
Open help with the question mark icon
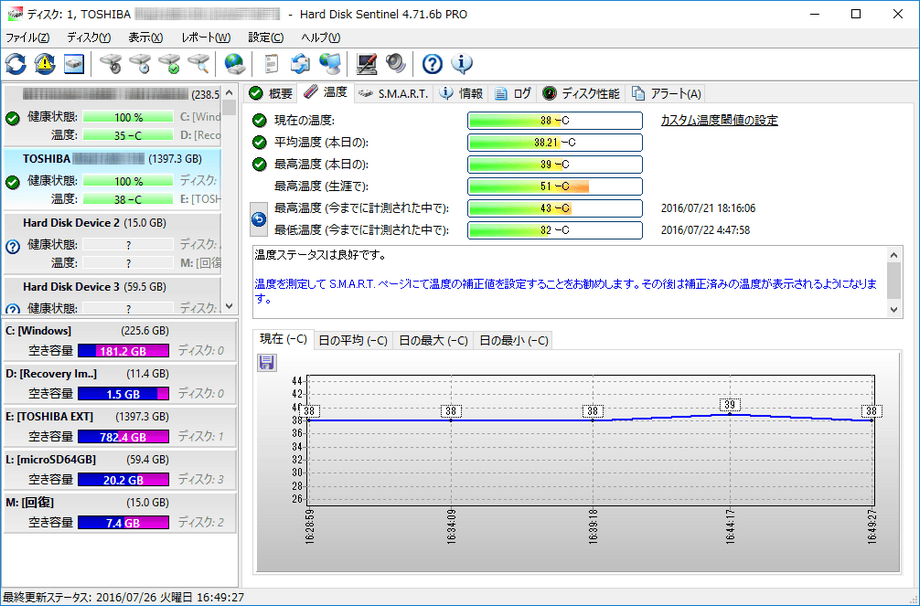point(432,63)
